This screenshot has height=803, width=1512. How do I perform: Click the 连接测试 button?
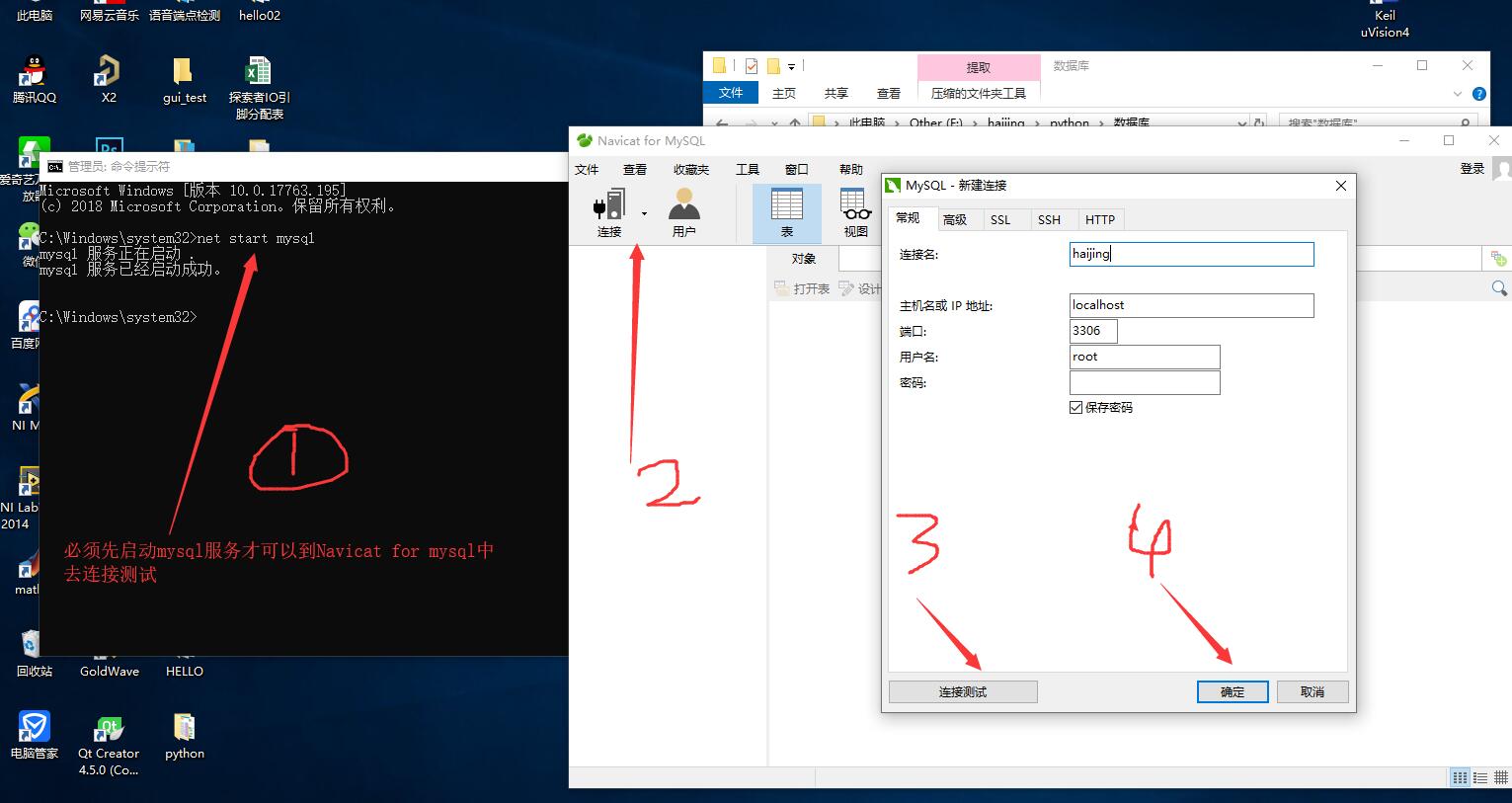point(963,691)
